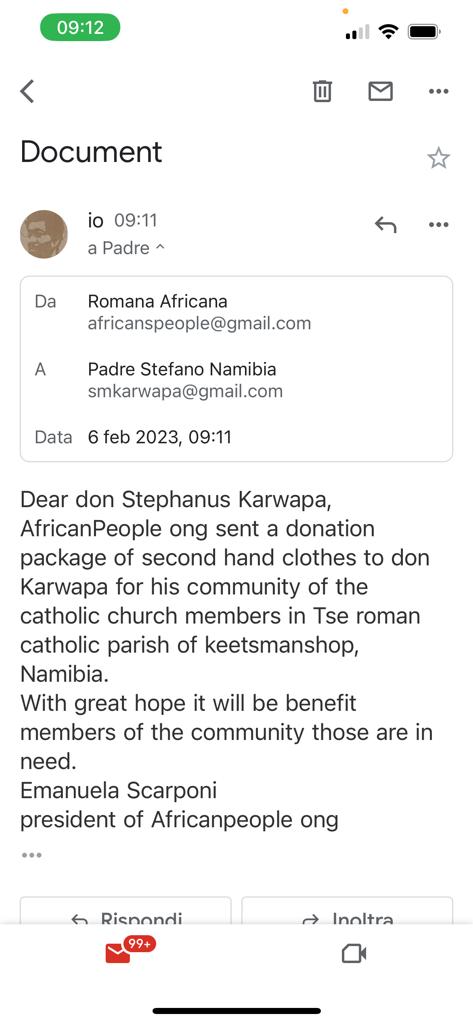Delete this email with trash icon
The width and height of the screenshot is (473, 1024).
click(x=322, y=91)
